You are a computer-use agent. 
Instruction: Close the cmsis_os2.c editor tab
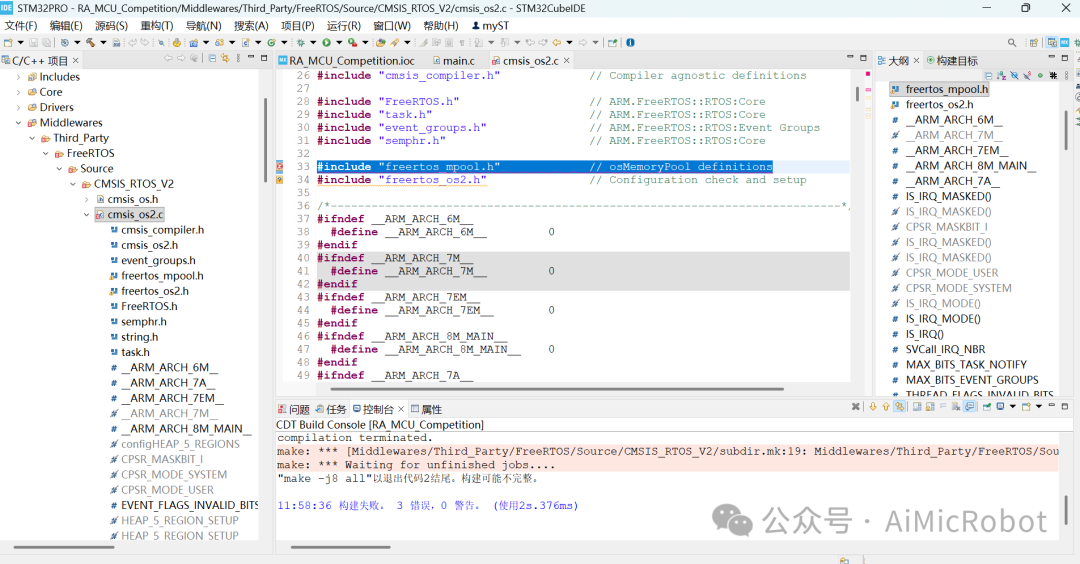tap(567, 61)
